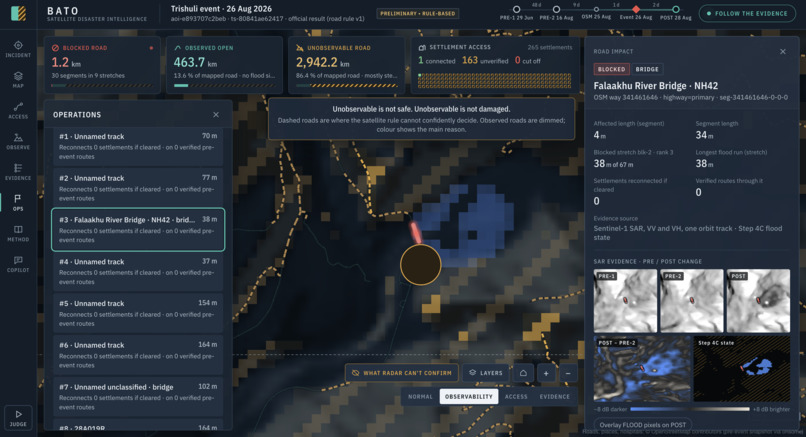This screenshot has height=437, width=806.
Task: Toggle Overlay FLOOD pixels on POST
Action: 643,425
